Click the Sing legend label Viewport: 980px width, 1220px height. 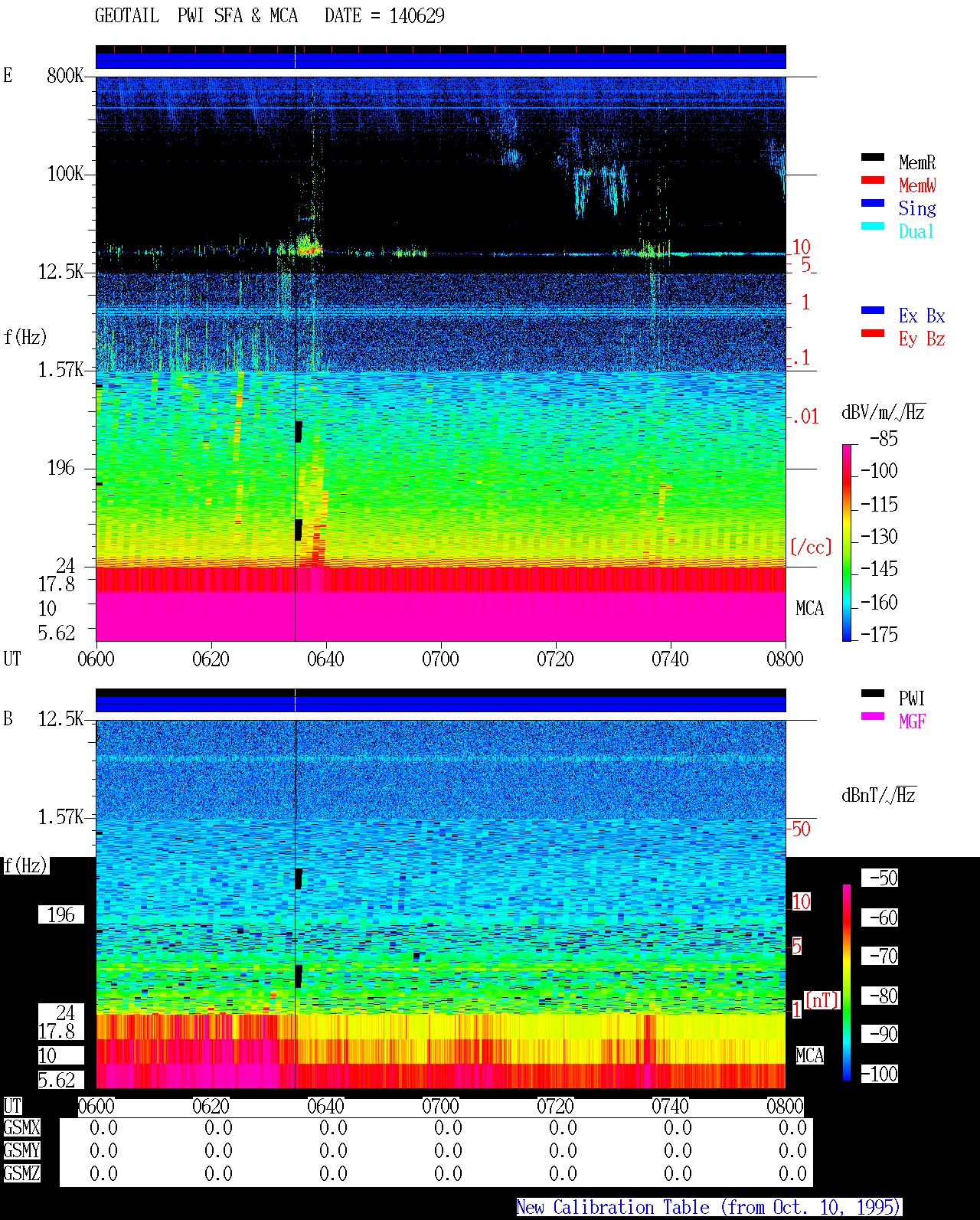tap(917, 208)
